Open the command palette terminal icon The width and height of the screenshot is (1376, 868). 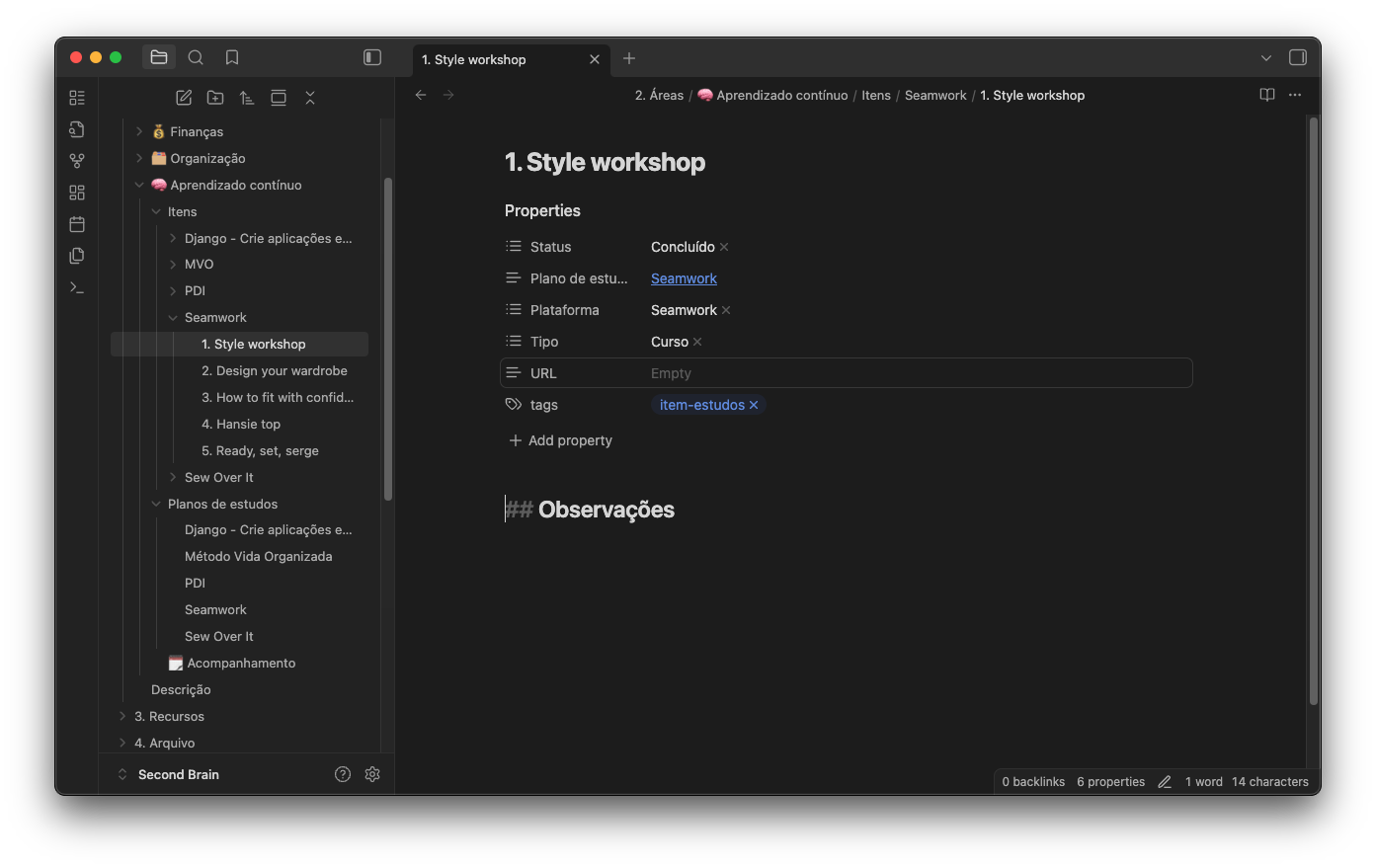point(77,287)
